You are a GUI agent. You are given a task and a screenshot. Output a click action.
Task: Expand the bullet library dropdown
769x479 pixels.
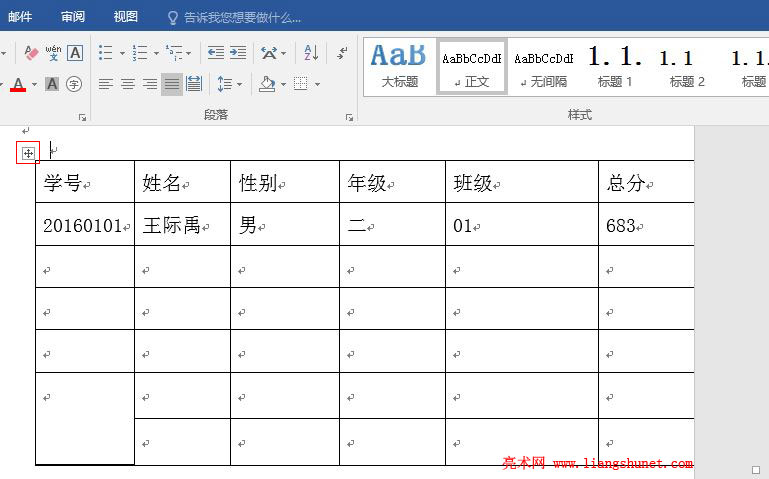pyautogui.click(x=122, y=53)
